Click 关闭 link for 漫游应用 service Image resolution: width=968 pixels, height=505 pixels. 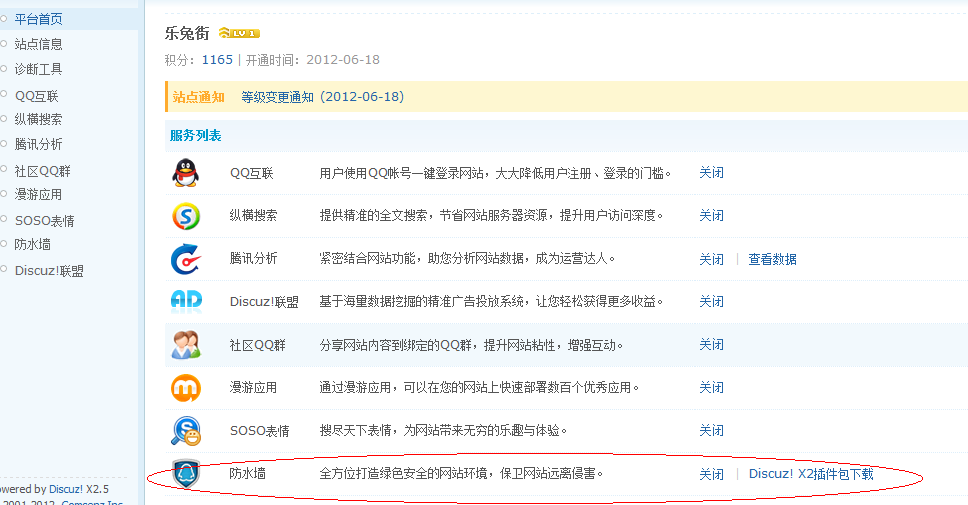[x=711, y=387]
